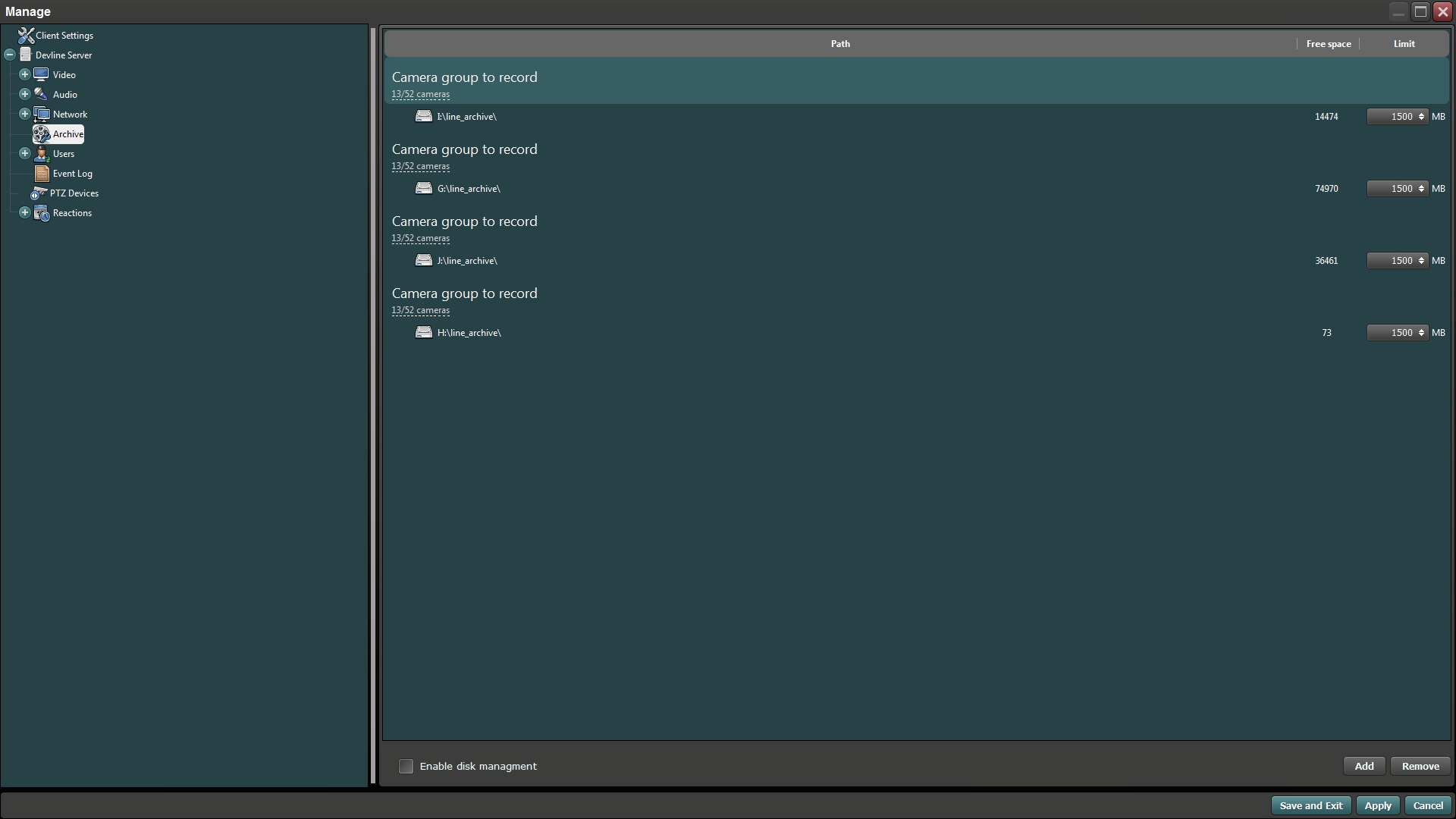Click the Free space column header
This screenshot has height=819, width=1456.
1328,44
